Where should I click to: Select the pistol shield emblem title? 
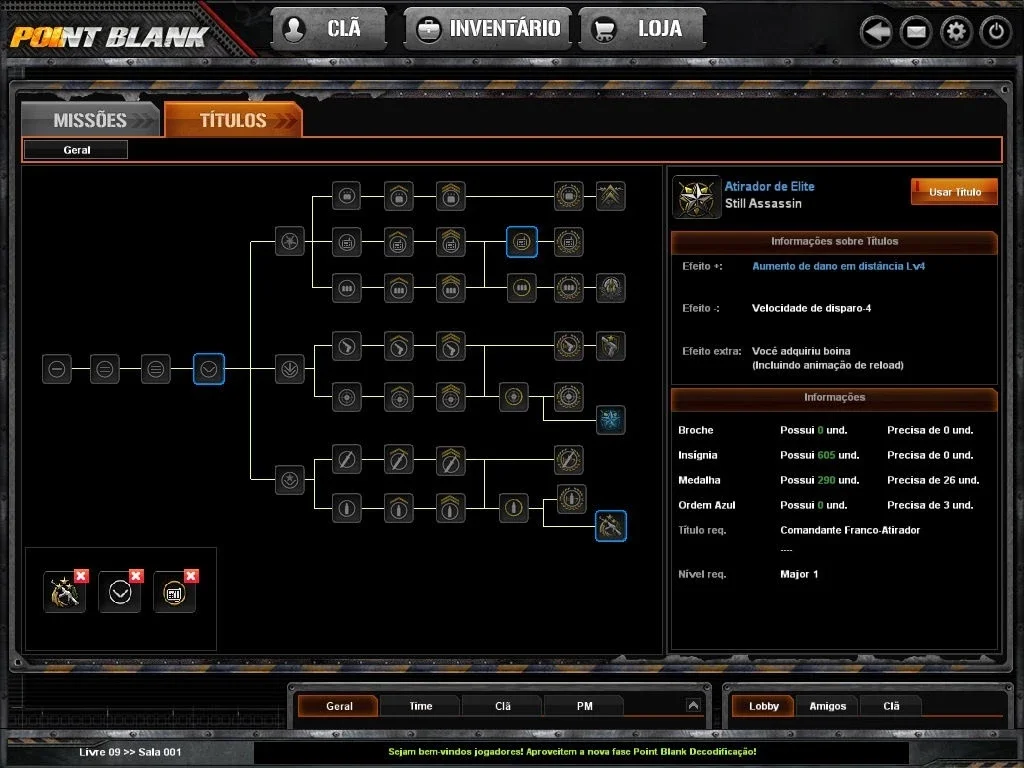pos(611,346)
